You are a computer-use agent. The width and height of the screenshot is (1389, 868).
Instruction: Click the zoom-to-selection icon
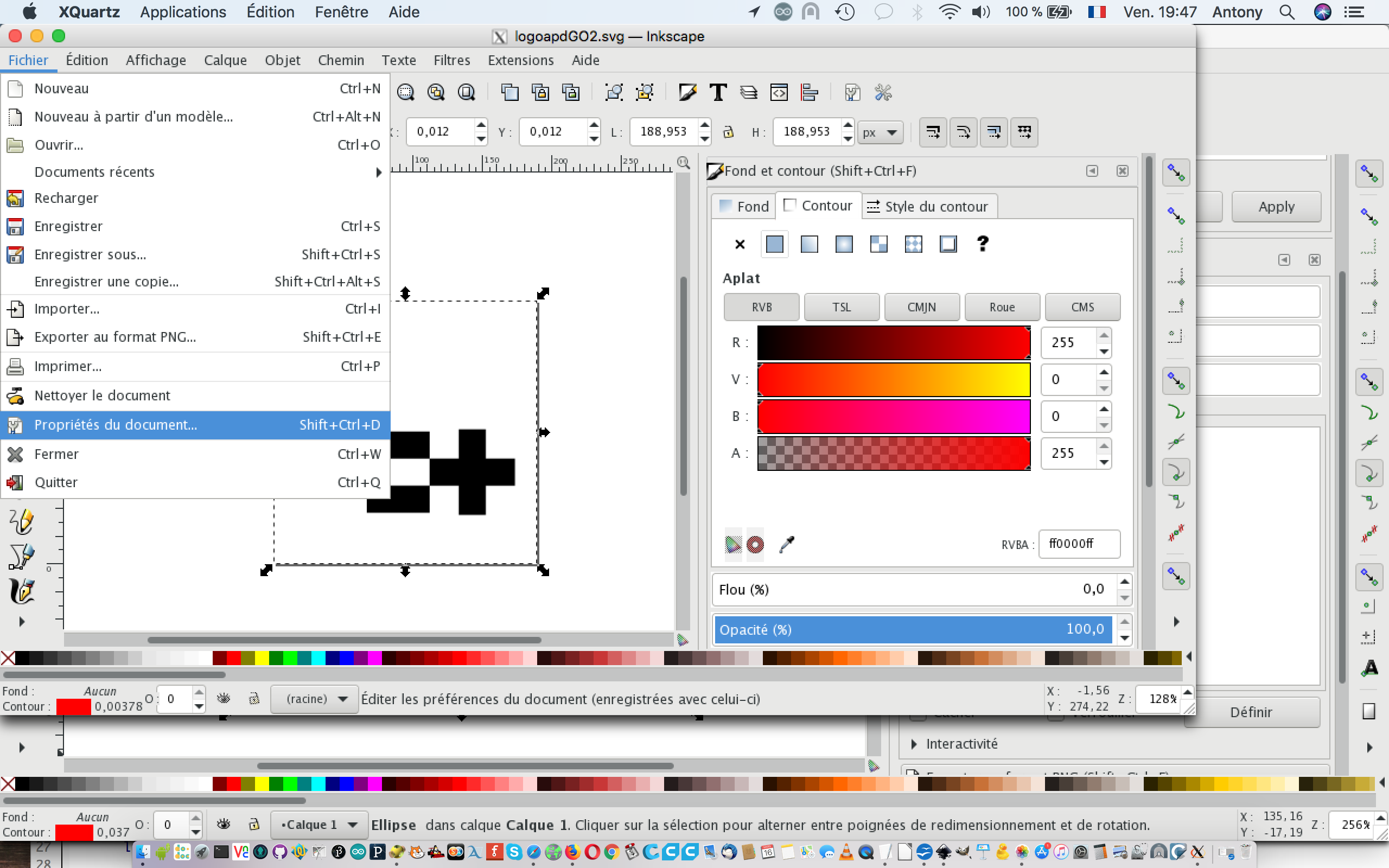pyautogui.click(x=406, y=92)
